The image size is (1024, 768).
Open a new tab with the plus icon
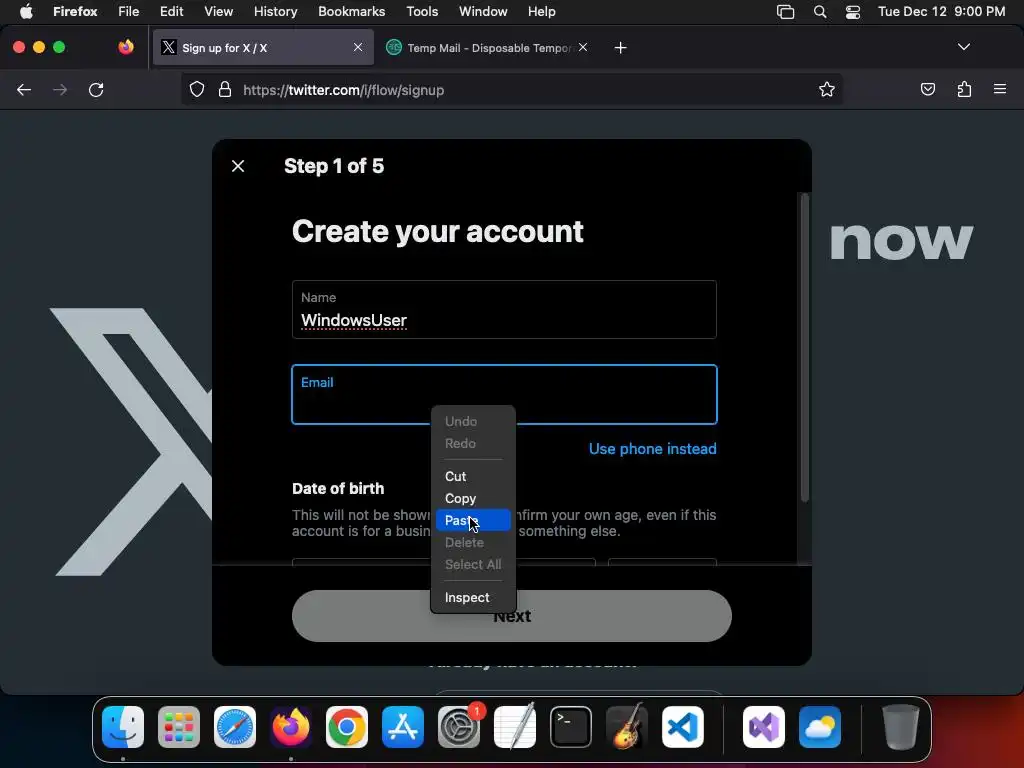click(620, 48)
